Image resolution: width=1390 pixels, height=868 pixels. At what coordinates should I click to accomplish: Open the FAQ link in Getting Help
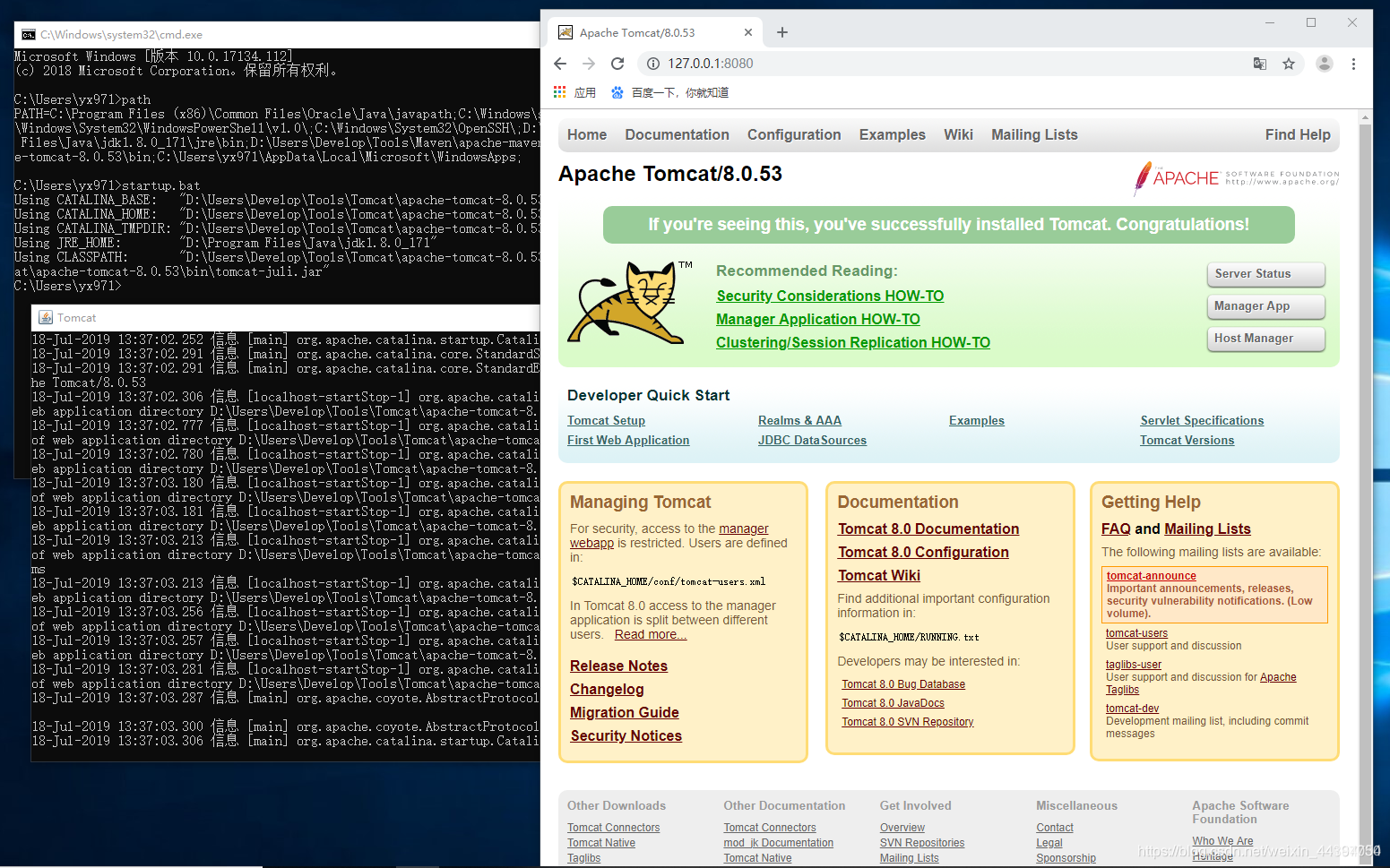point(1116,529)
